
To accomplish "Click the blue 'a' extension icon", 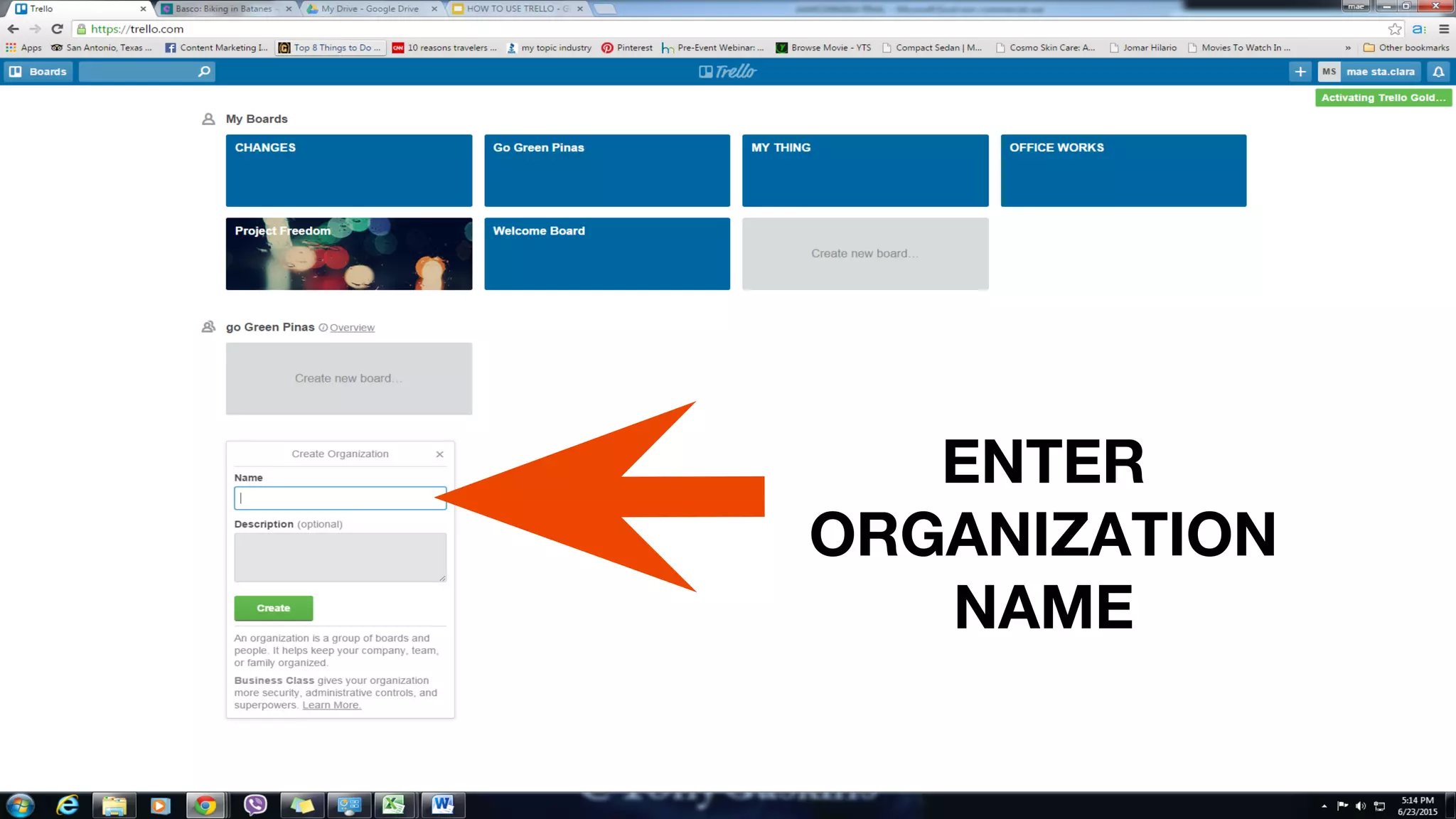I will click(x=1419, y=29).
